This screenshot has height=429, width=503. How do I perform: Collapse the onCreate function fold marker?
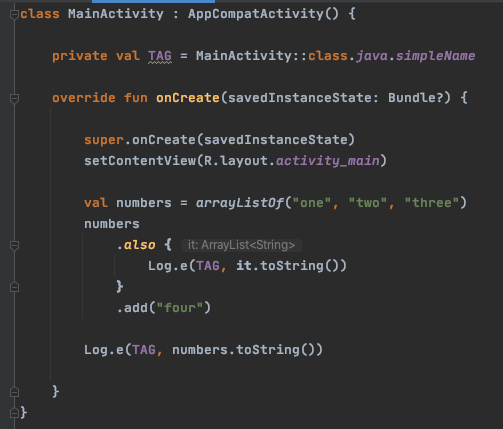[x=14, y=98]
